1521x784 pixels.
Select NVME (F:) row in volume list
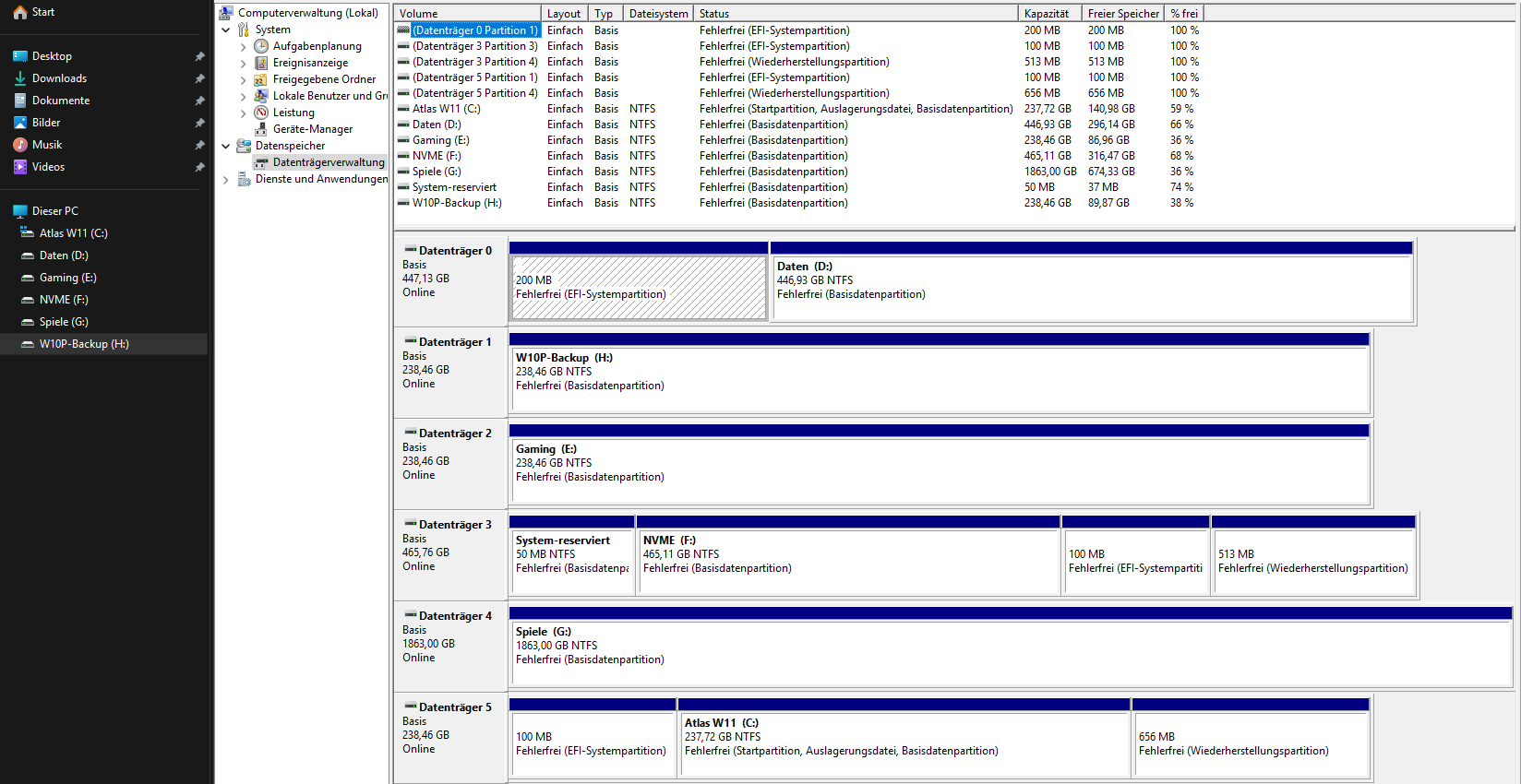[798, 156]
